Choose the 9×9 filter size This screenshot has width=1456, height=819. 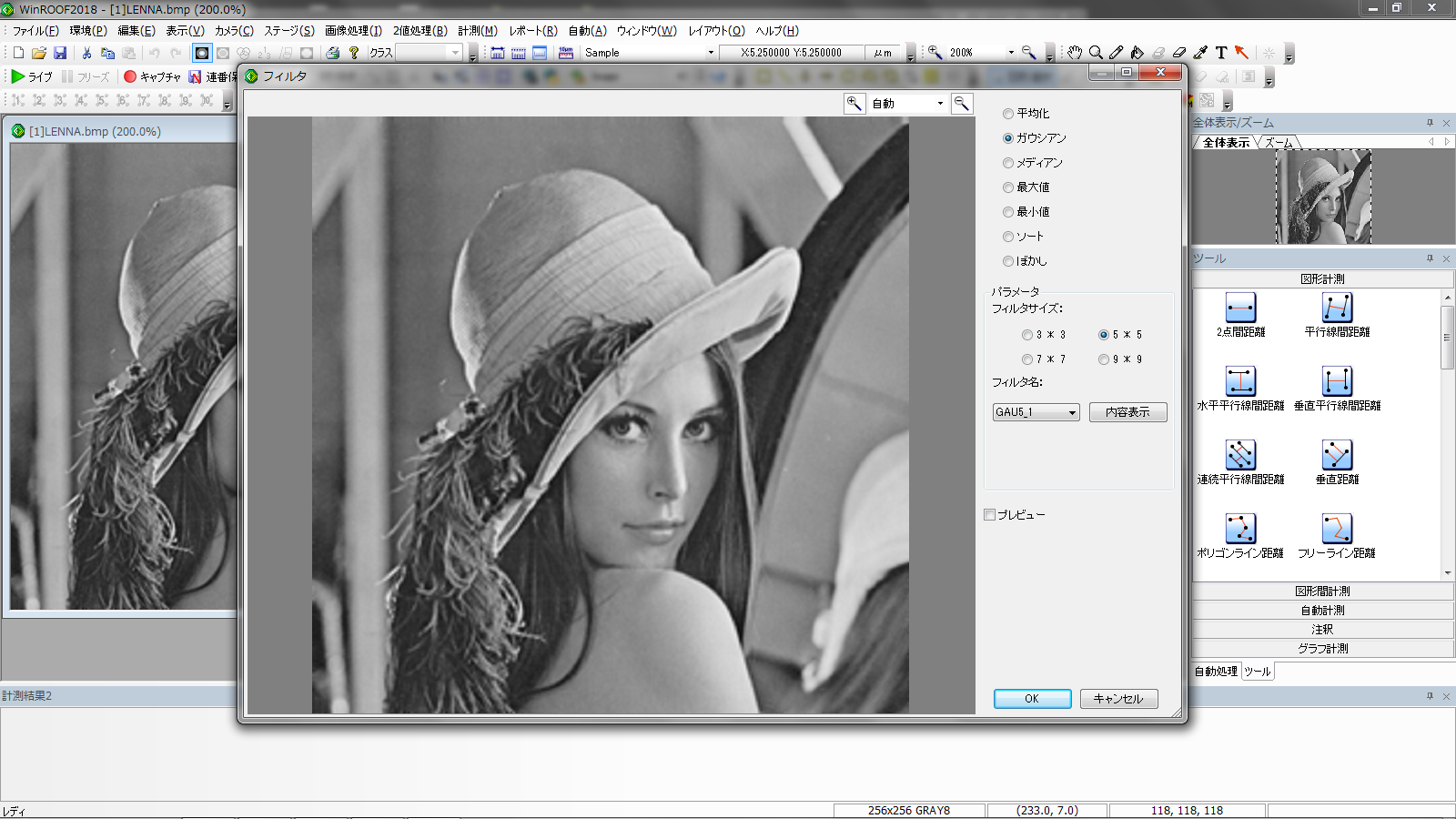pyautogui.click(x=1104, y=359)
